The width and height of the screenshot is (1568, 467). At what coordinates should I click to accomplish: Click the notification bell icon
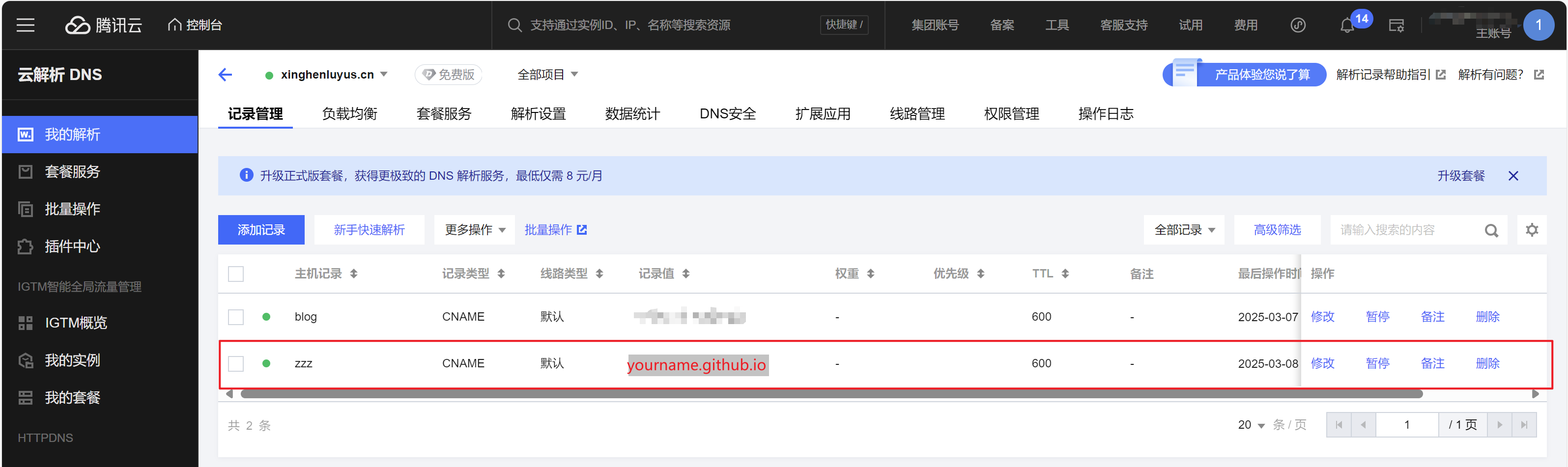pos(1346,26)
